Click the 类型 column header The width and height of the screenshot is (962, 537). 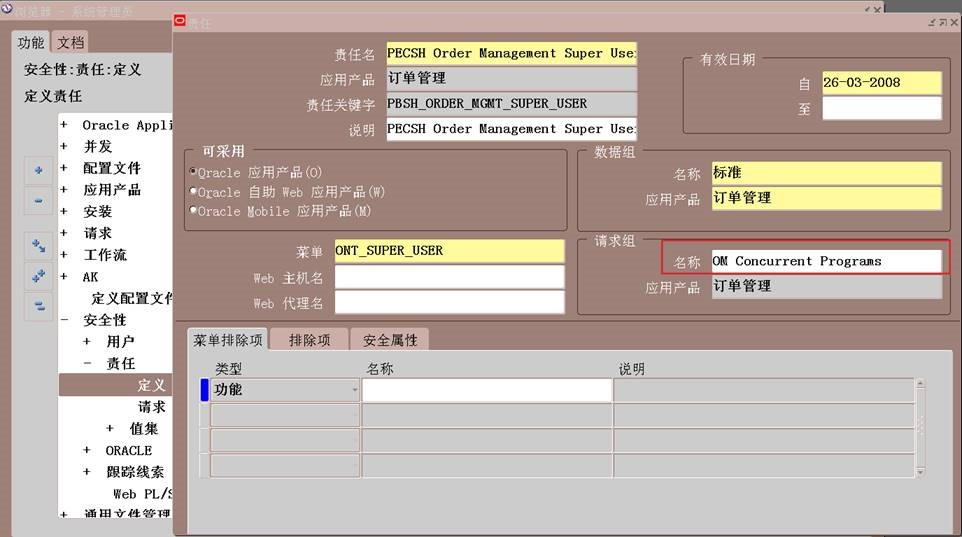pyautogui.click(x=228, y=369)
